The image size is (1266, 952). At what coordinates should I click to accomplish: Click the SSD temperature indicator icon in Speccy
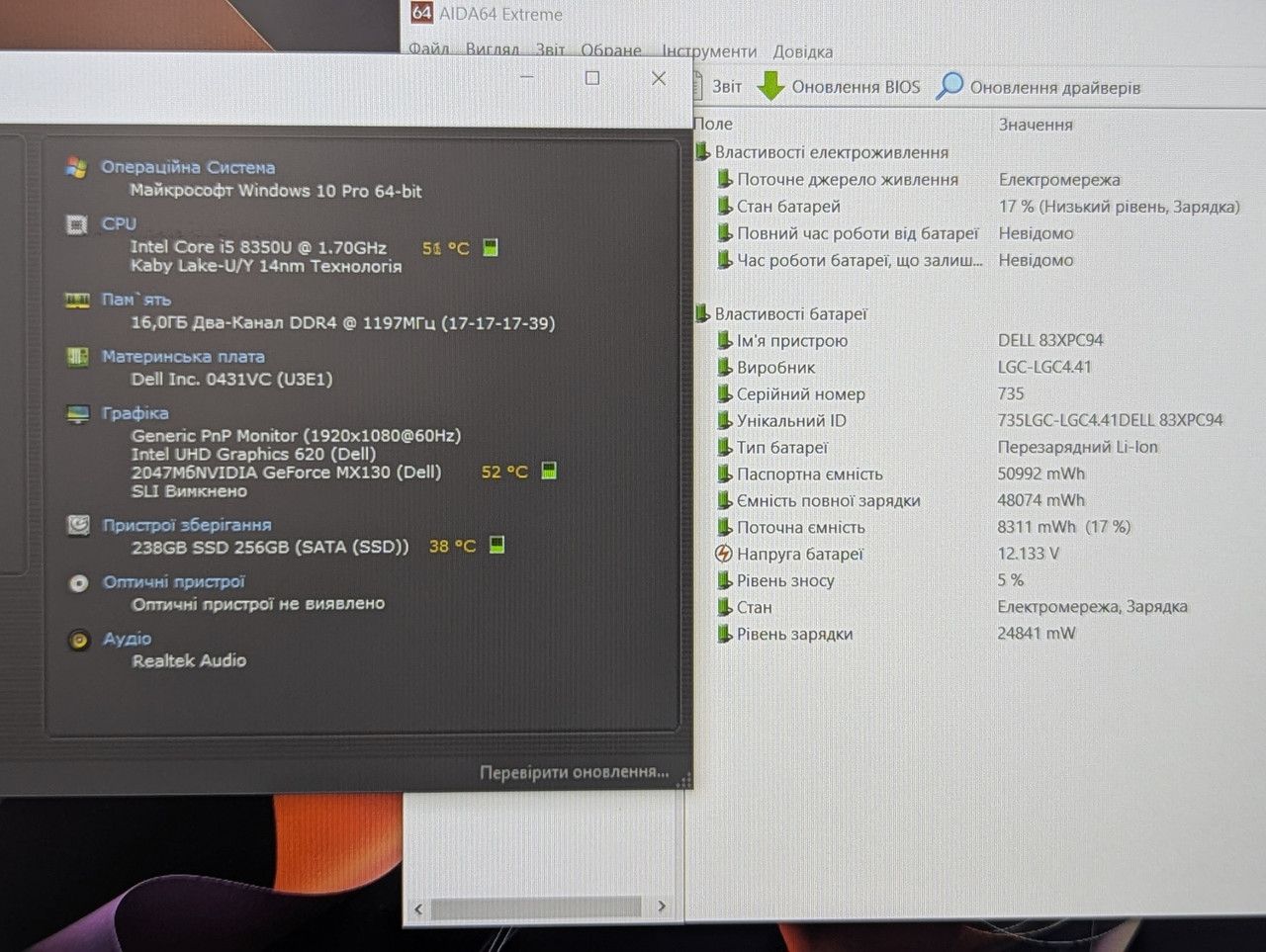497,545
